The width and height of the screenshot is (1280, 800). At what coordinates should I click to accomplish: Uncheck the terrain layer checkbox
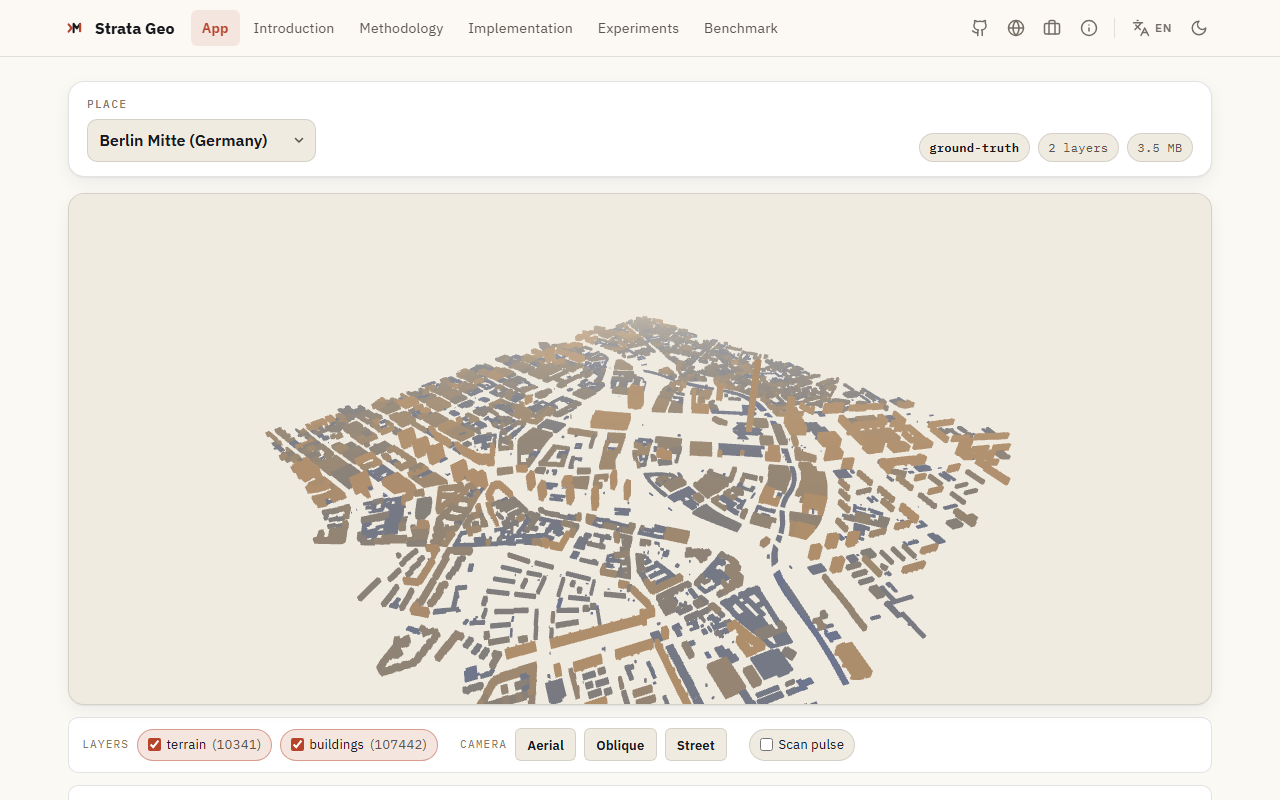click(x=155, y=745)
